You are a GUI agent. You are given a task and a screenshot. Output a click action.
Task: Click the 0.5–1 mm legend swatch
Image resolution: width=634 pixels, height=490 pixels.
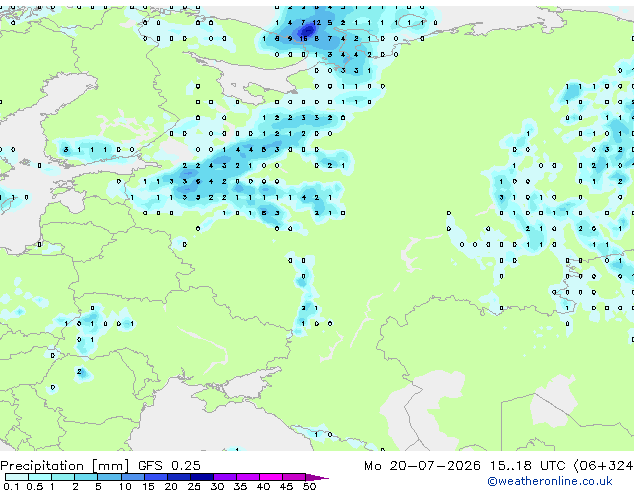point(40,477)
